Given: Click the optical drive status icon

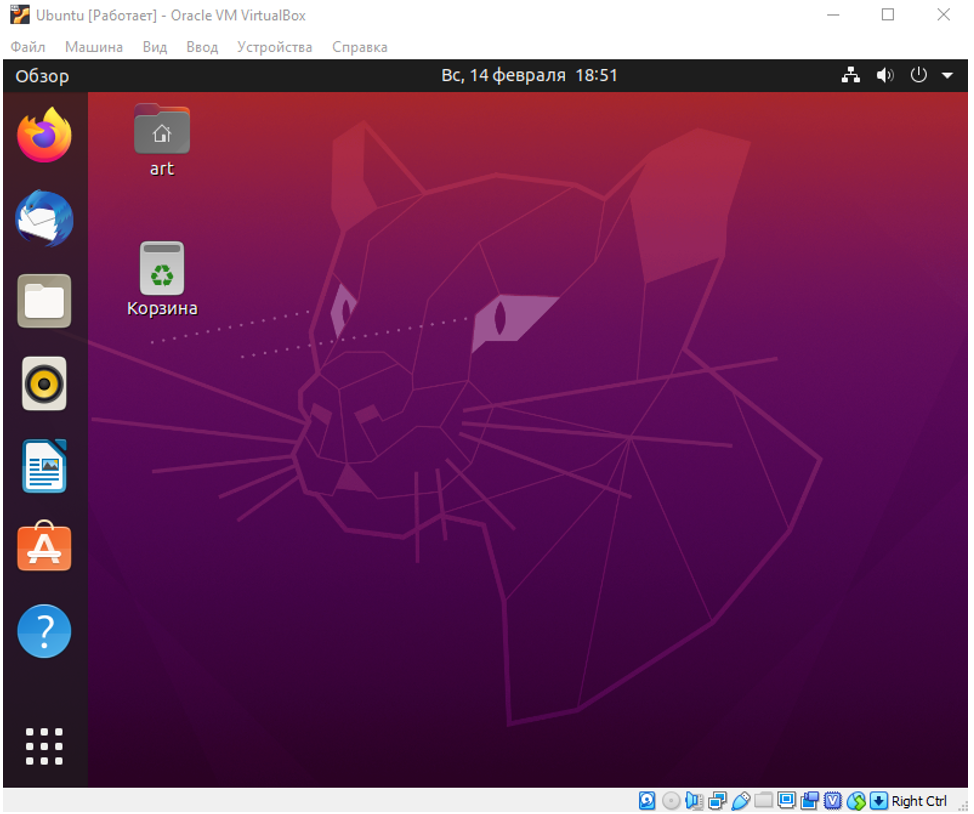Looking at the screenshot, I should coord(670,801).
